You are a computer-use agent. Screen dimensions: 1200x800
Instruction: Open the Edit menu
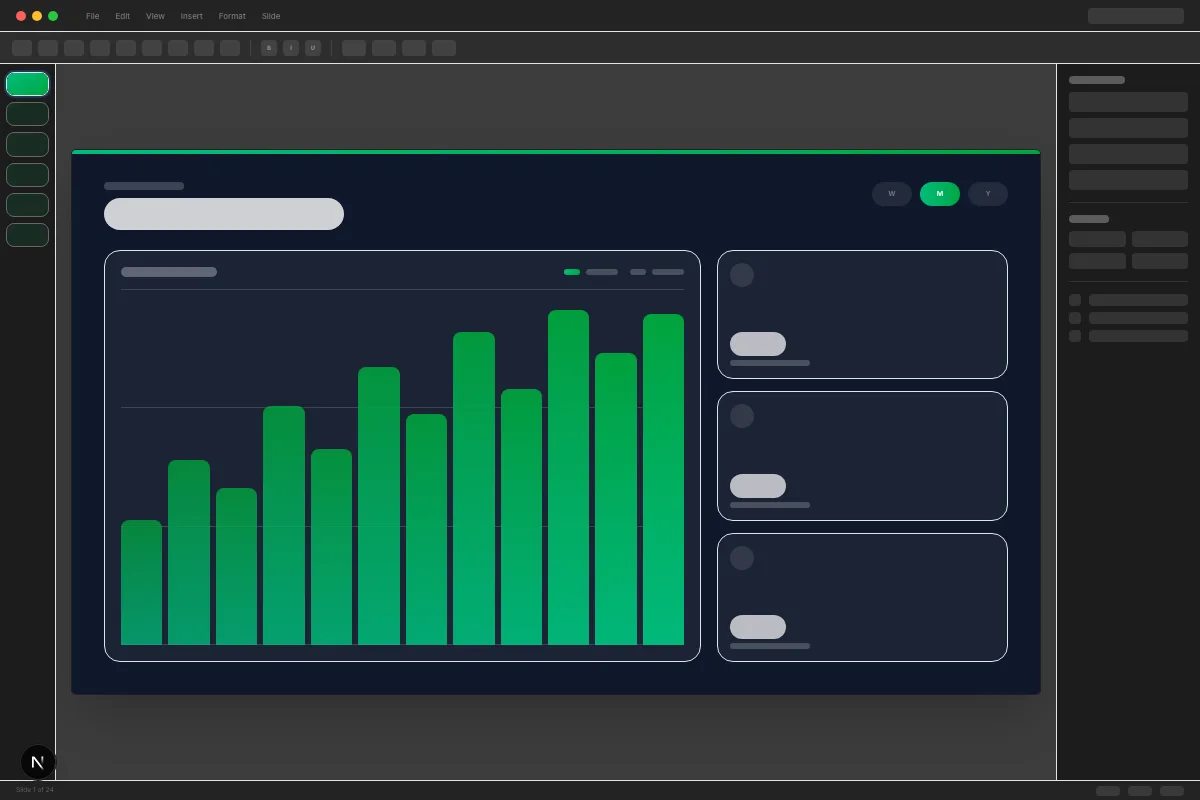tap(122, 16)
